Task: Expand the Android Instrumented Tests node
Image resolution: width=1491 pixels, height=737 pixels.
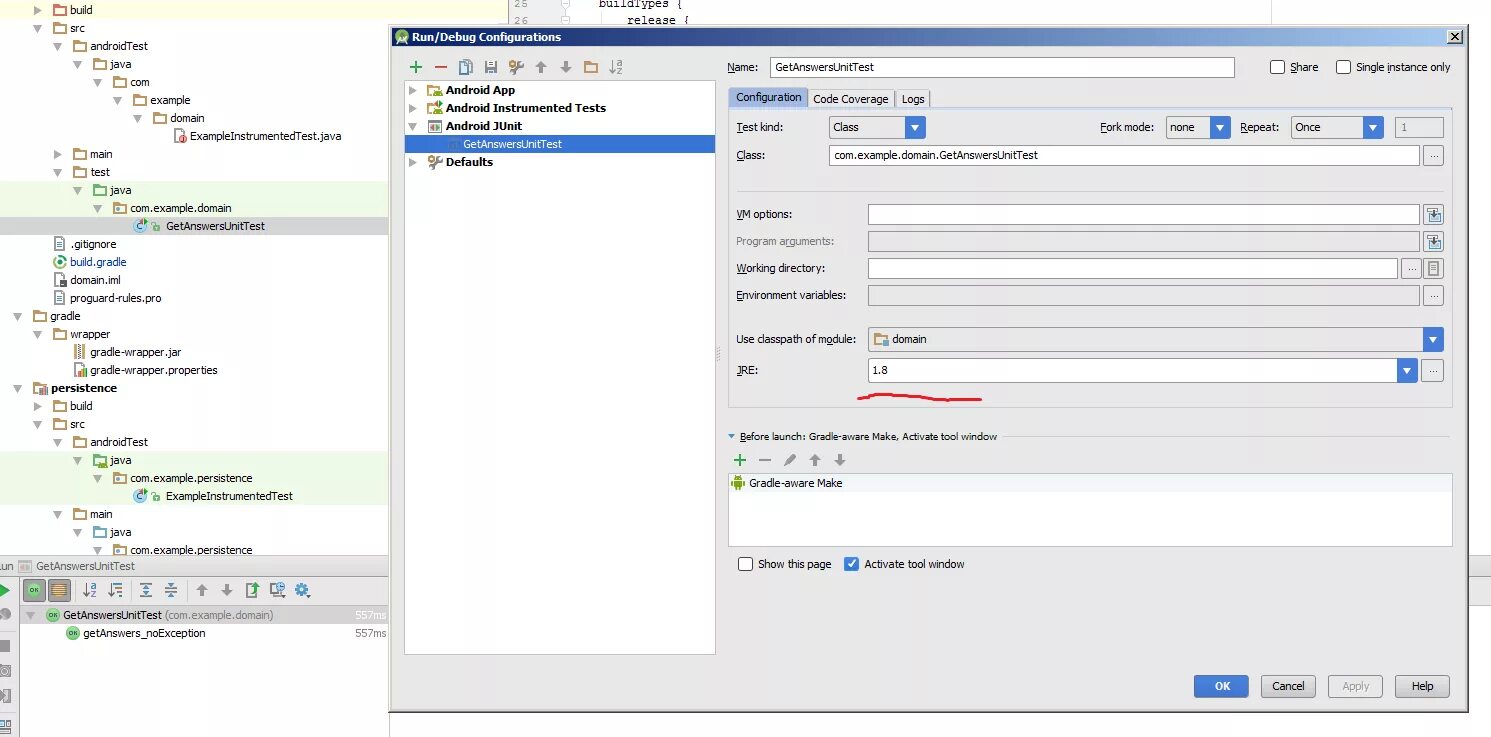Action: [x=413, y=108]
